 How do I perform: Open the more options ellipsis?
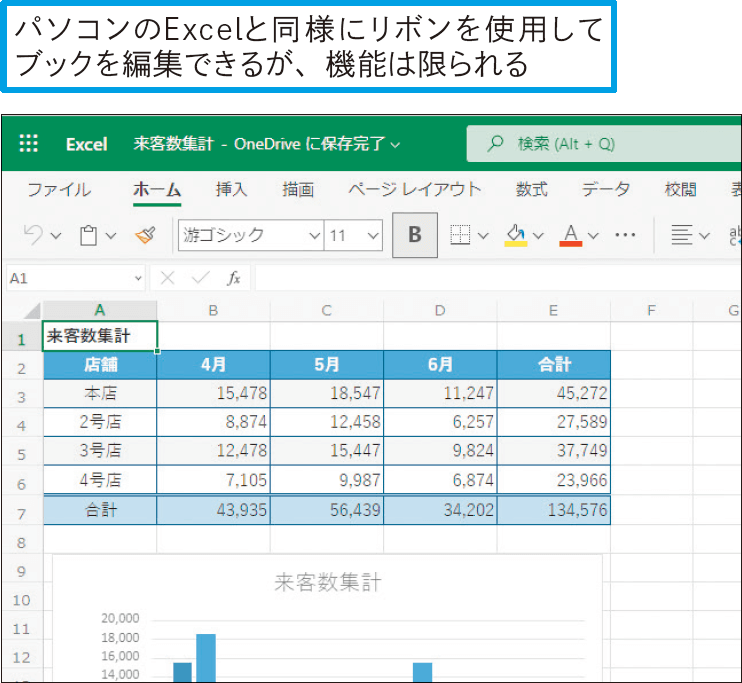pos(625,235)
